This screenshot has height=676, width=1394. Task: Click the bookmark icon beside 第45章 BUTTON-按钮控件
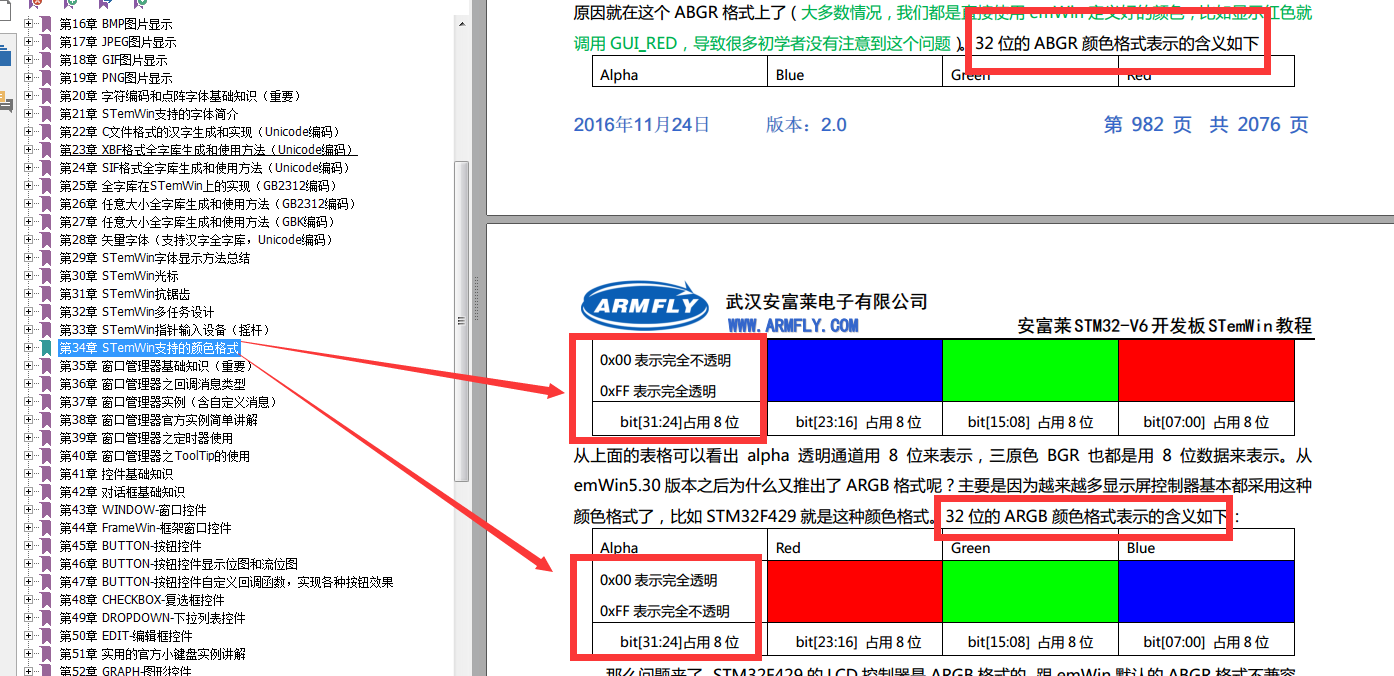click(x=45, y=546)
